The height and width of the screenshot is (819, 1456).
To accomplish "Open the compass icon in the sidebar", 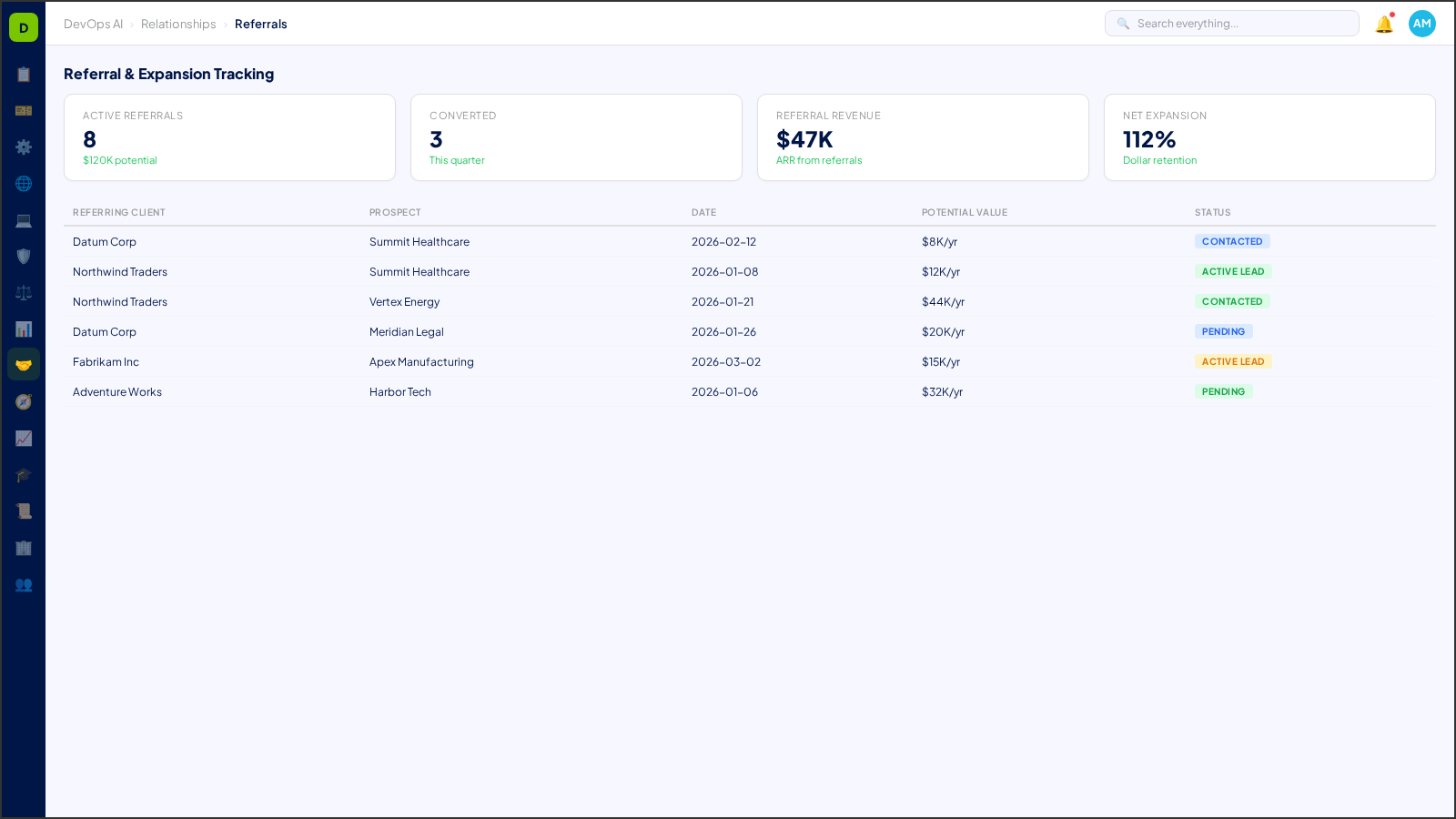I will point(24,401).
